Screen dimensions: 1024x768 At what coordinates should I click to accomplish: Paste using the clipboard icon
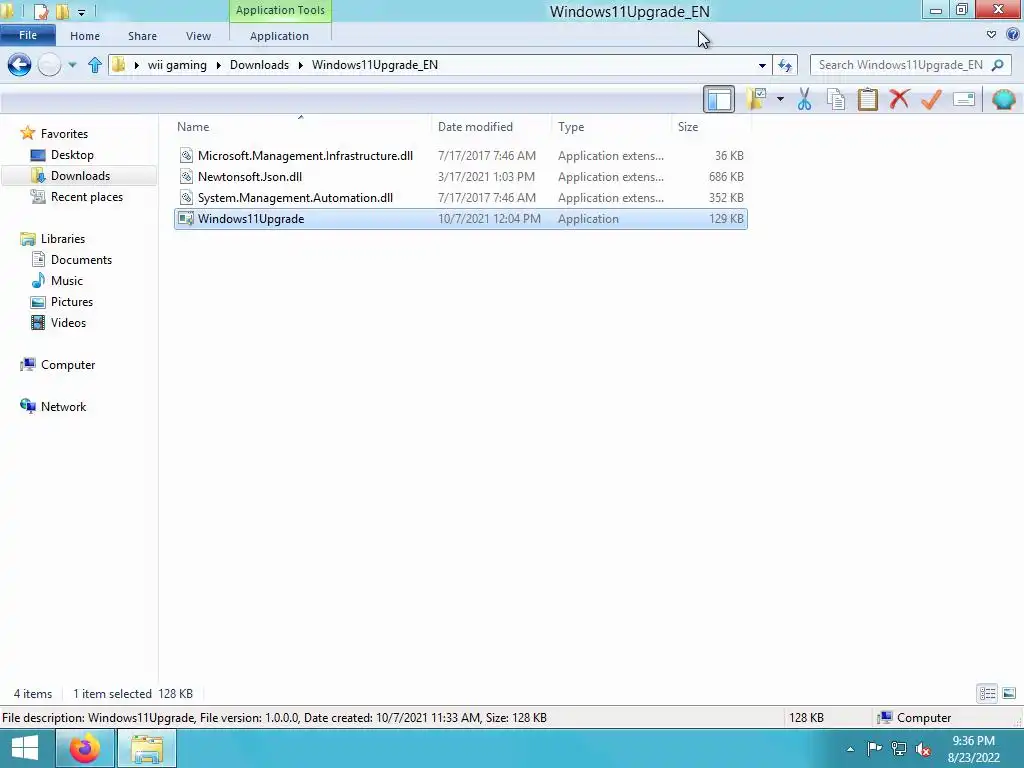pyautogui.click(x=867, y=99)
